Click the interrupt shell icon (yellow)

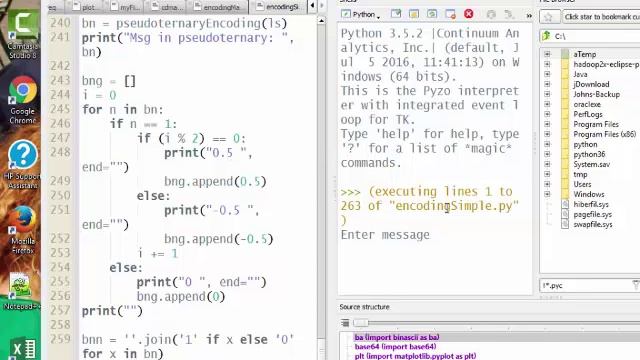point(414,14)
